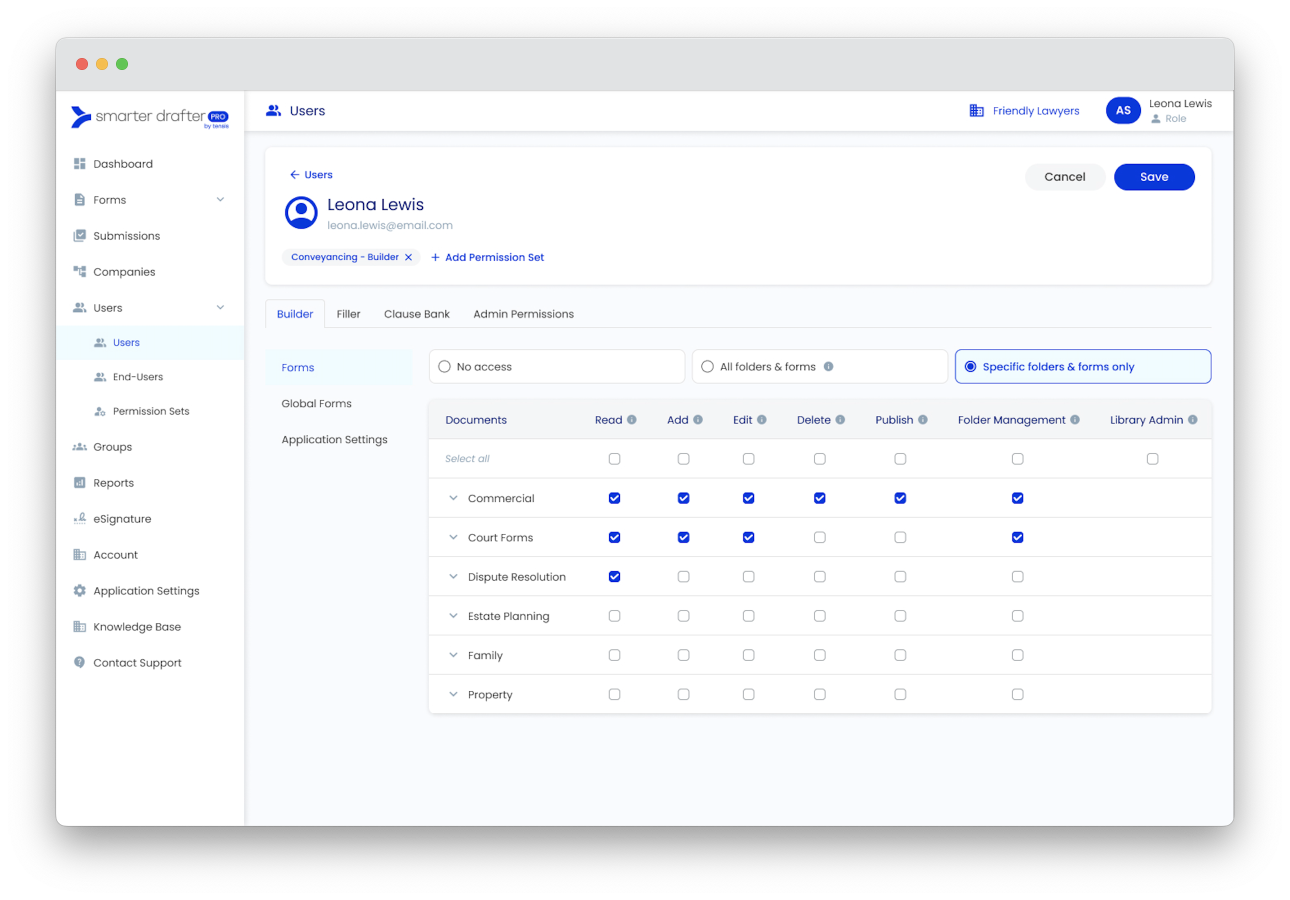Open the Dashboard from the sidebar

click(x=80, y=163)
